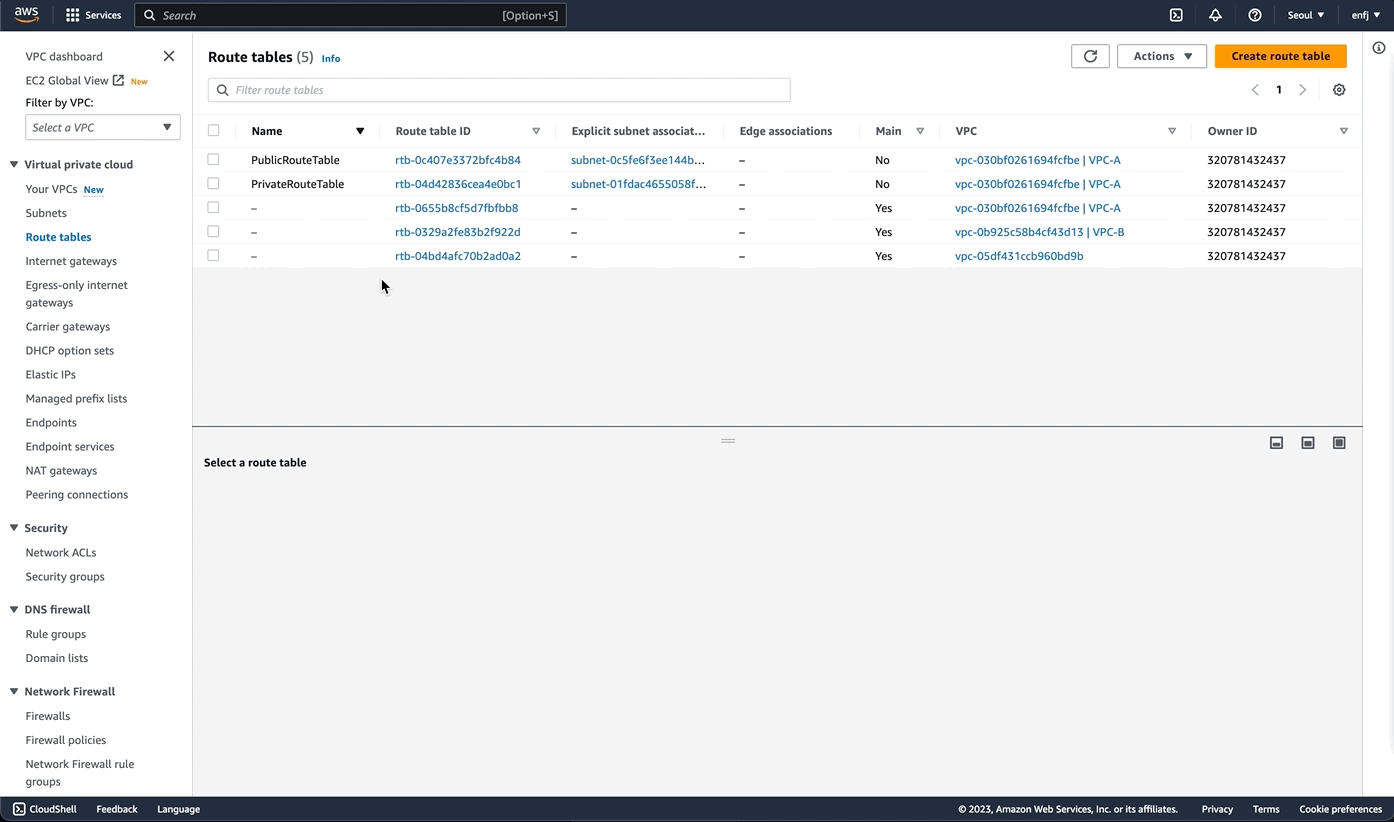Screen dimensions: 1394x822
Task: Open Your VPCs in the sidebar
Action: [x=51, y=189]
